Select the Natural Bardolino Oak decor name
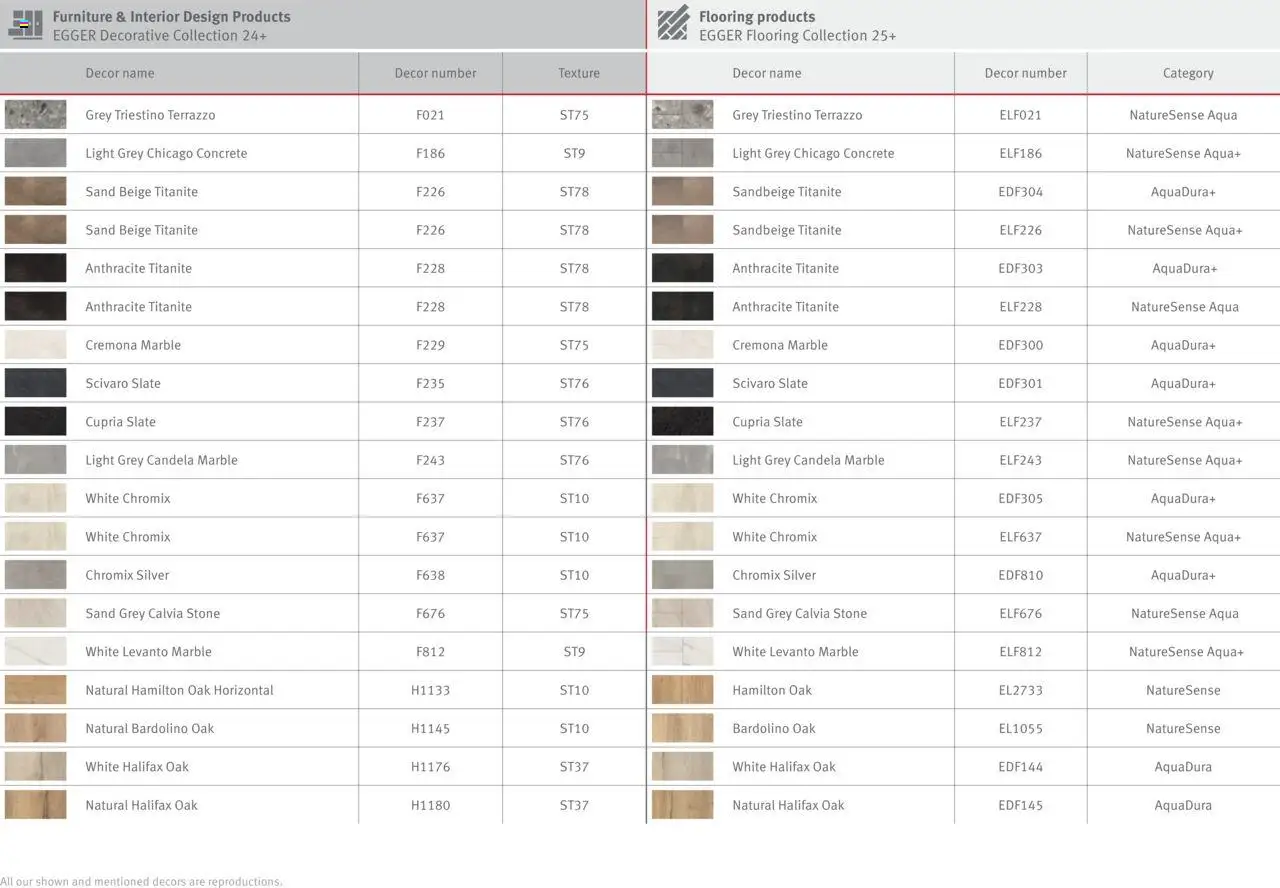This screenshot has width=1280, height=888. coord(150,728)
